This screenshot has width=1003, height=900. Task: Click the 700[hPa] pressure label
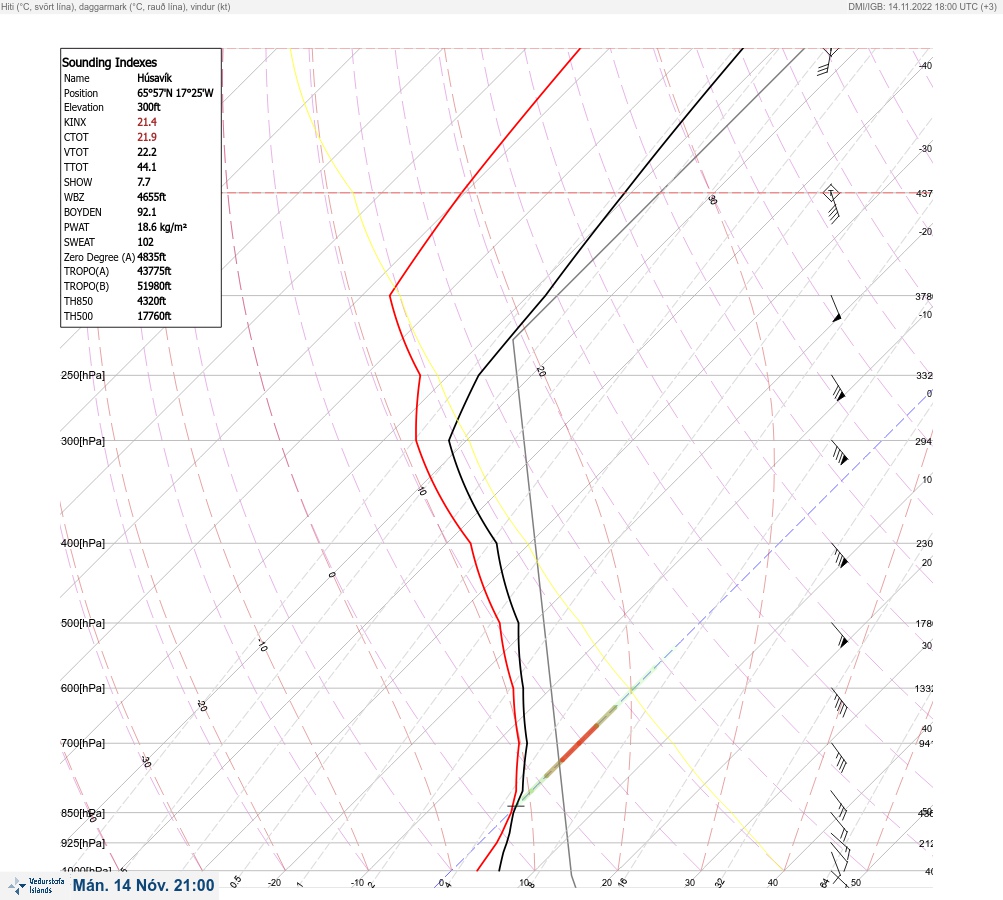coord(83,743)
